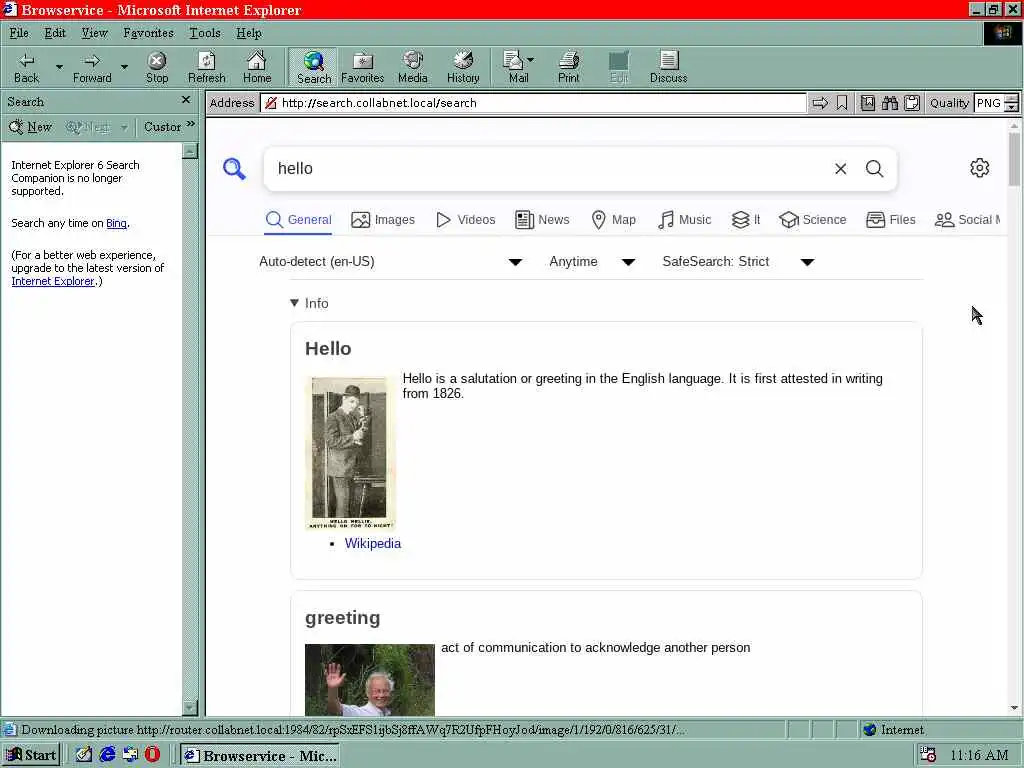The width and height of the screenshot is (1024, 768).
Task: Launch Internet Explorer from quick launch
Action: tap(108, 754)
